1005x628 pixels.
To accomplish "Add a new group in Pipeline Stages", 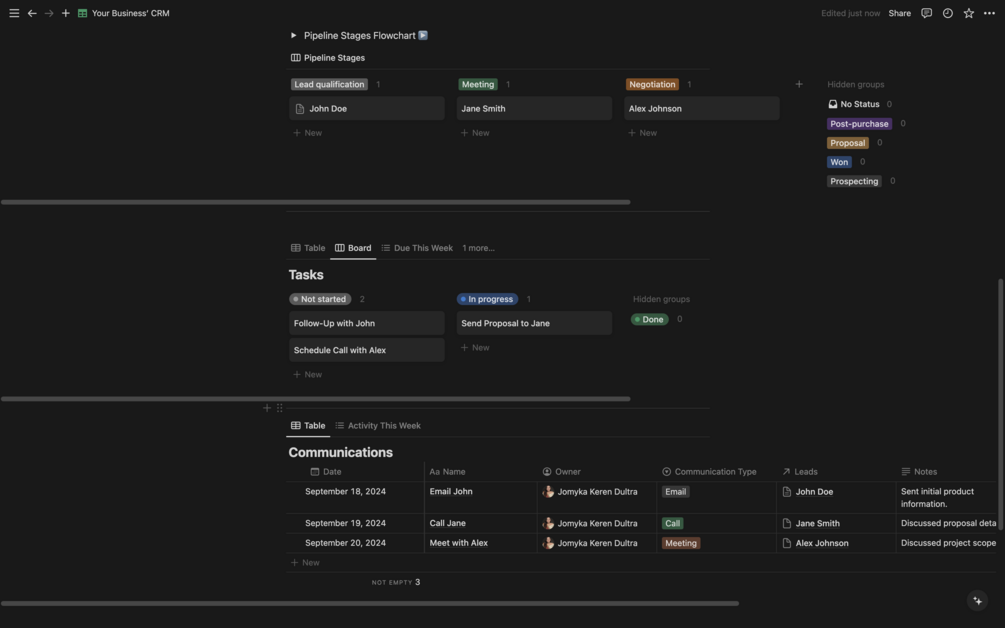I will 799,84.
